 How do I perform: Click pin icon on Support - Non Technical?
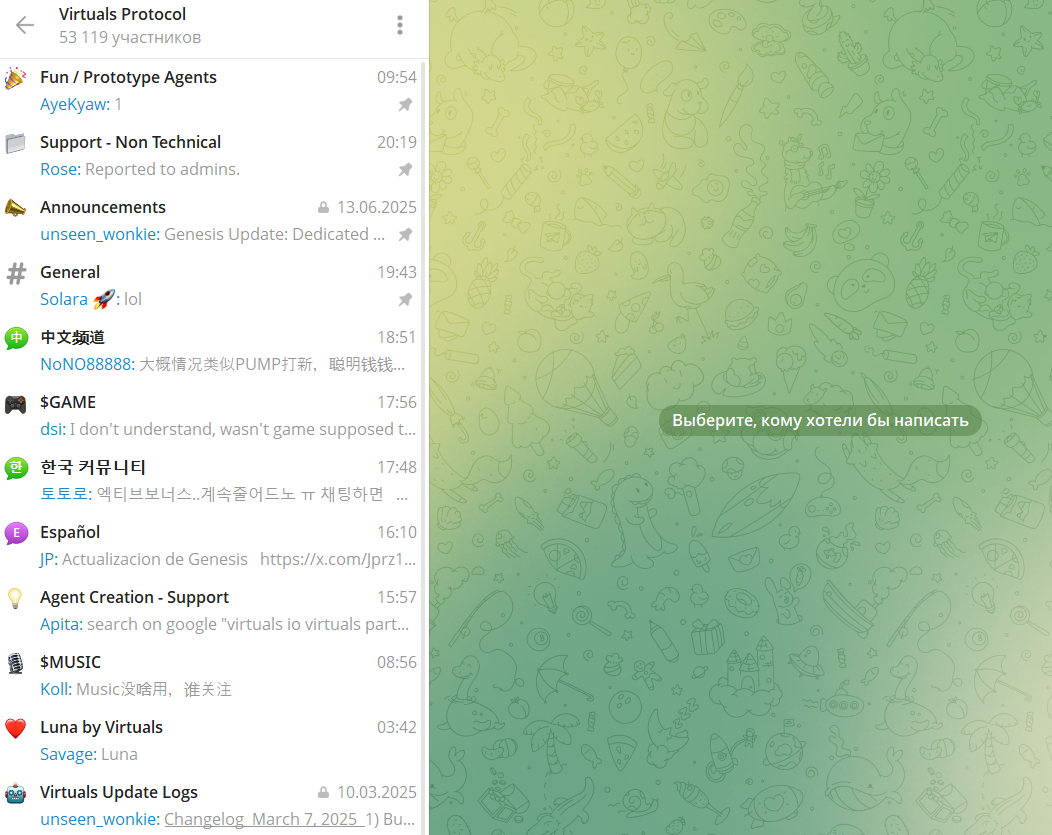(405, 170)
